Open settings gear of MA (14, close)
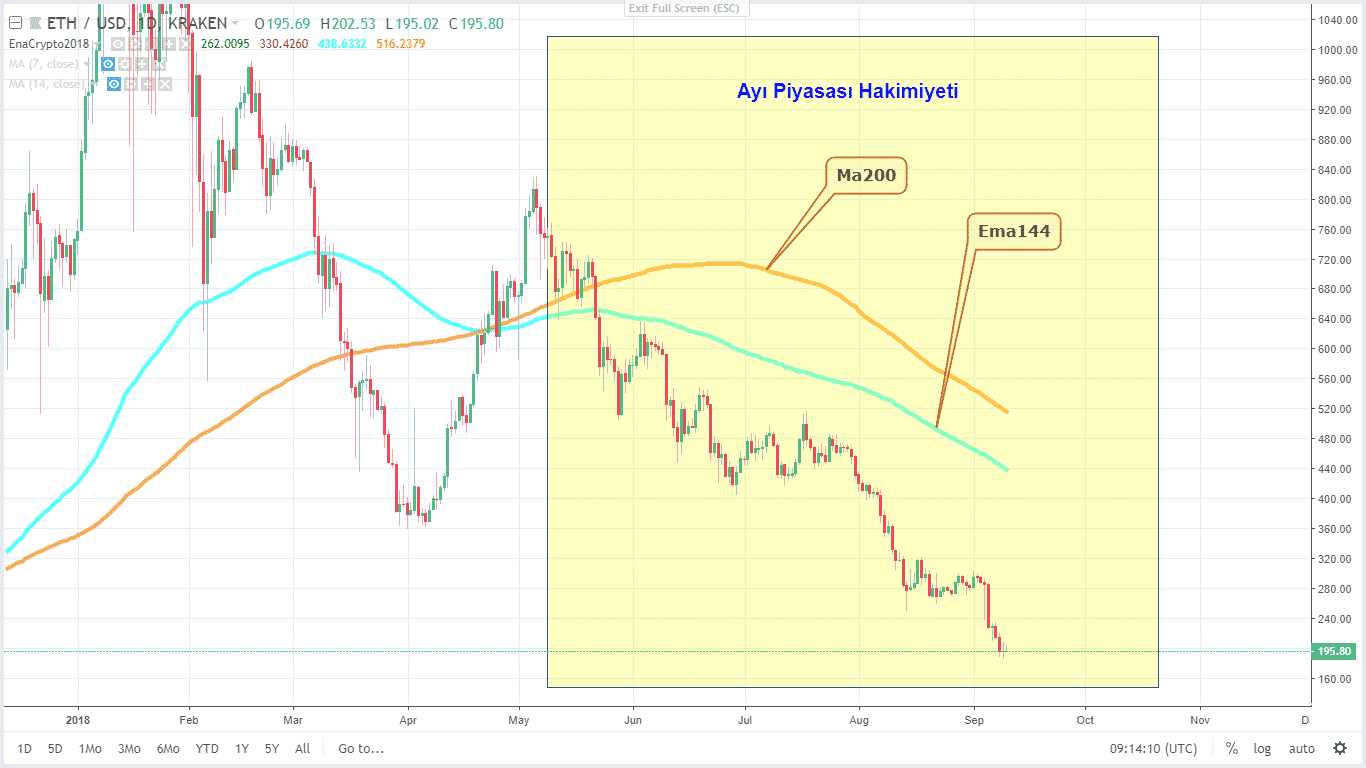This screenshot has width=1366, height=768. click(x=131, y=84)
